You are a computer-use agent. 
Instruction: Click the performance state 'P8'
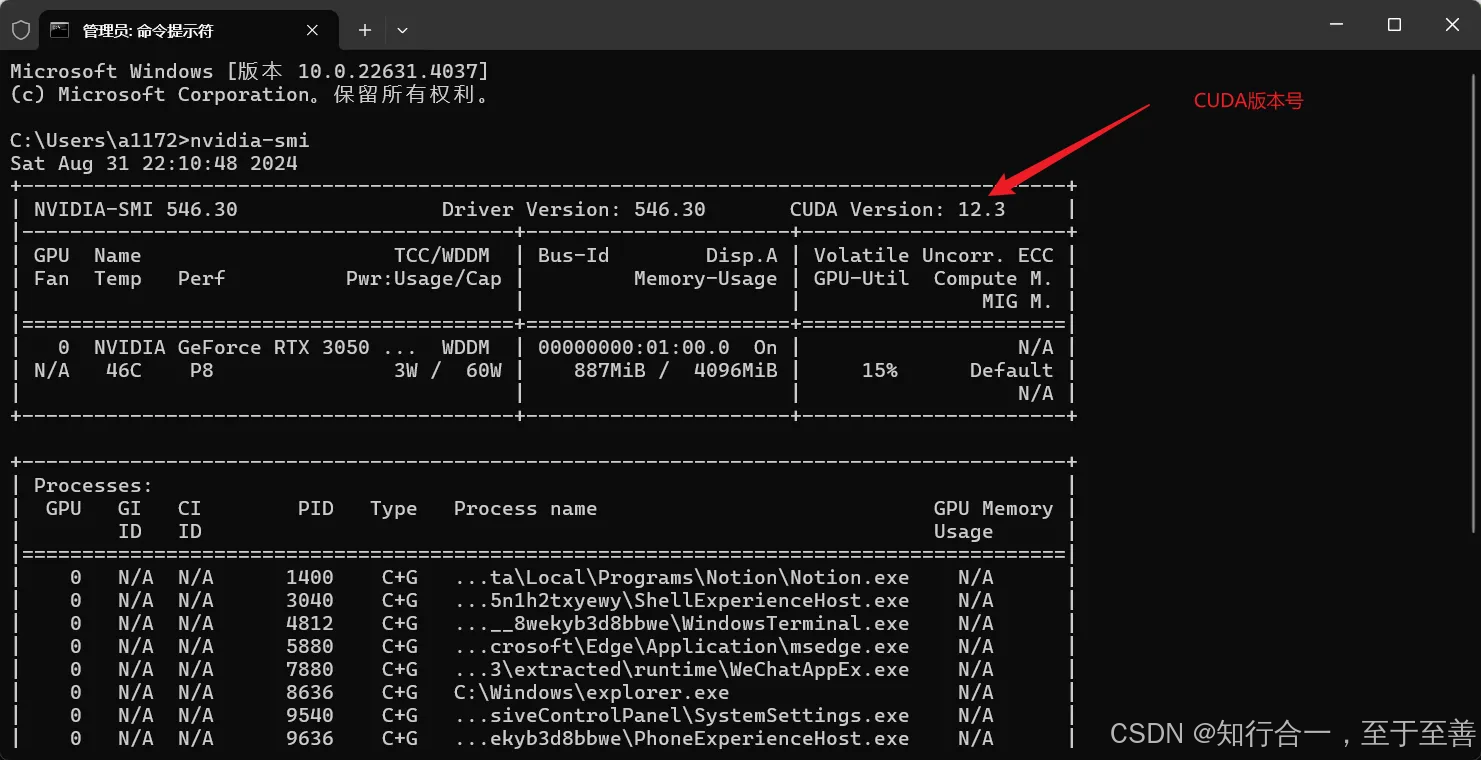point(202,370)
